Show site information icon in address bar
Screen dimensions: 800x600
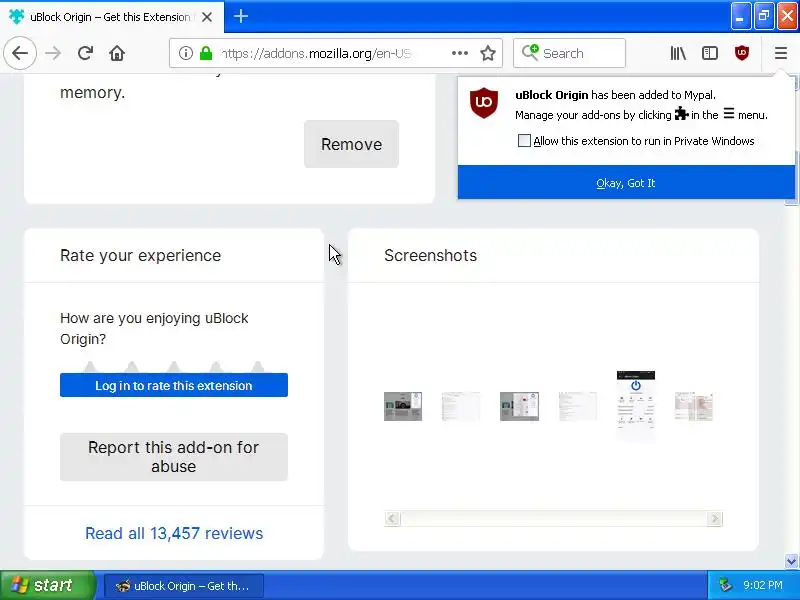point(186,53)
